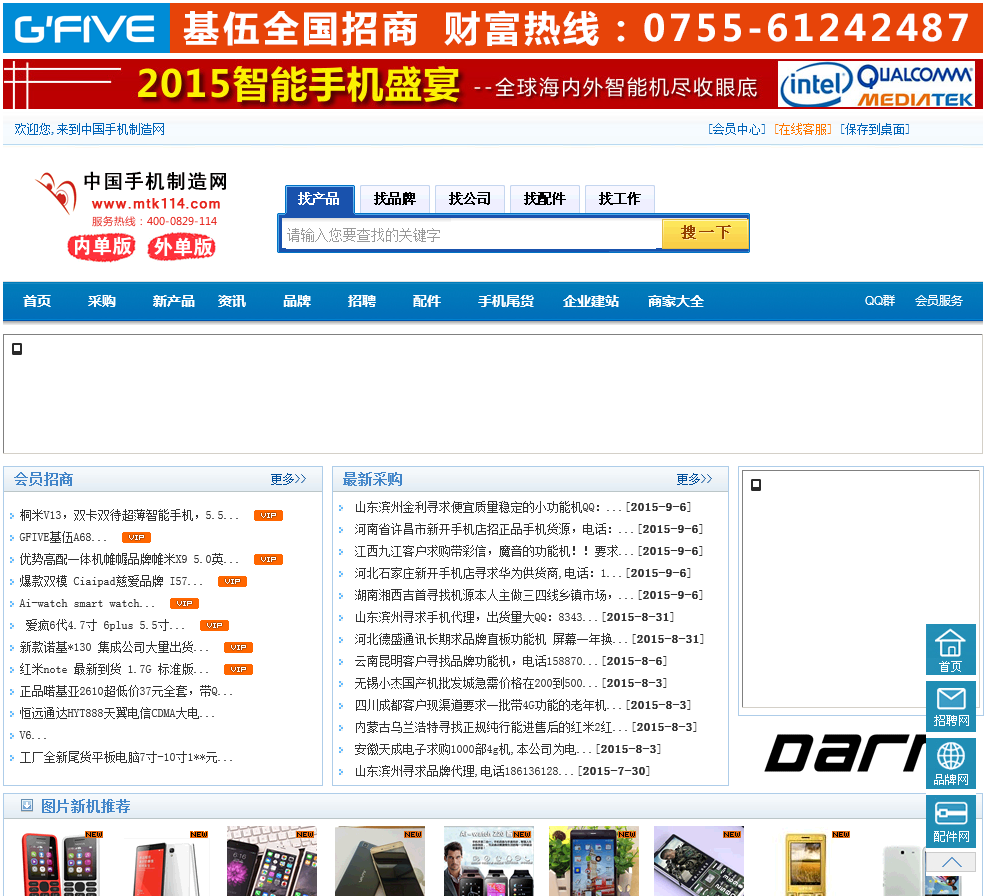Click the VIP badge beside Ai-watch smart watch
This screenshot has width=986, height=896.
[184, 604]
